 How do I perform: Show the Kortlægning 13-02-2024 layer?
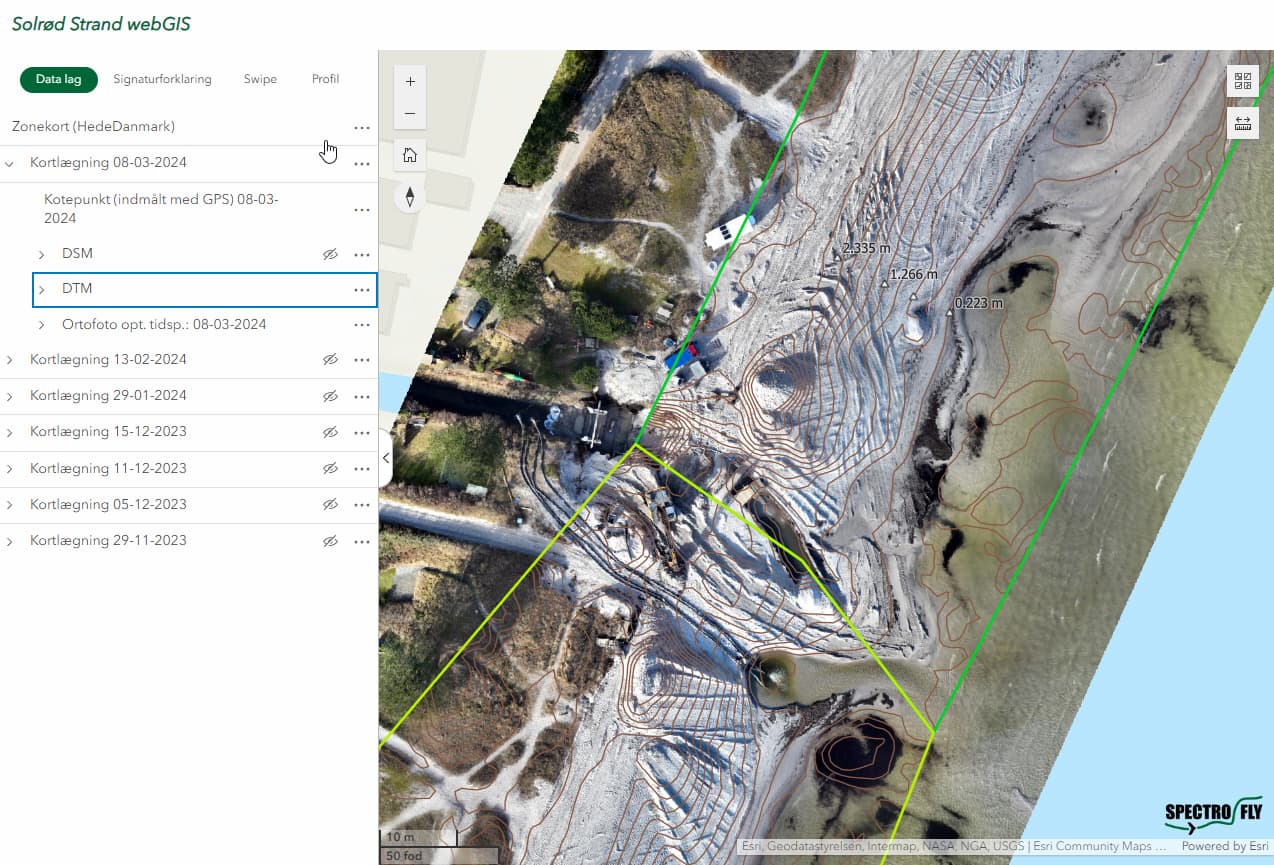(330, 360)
